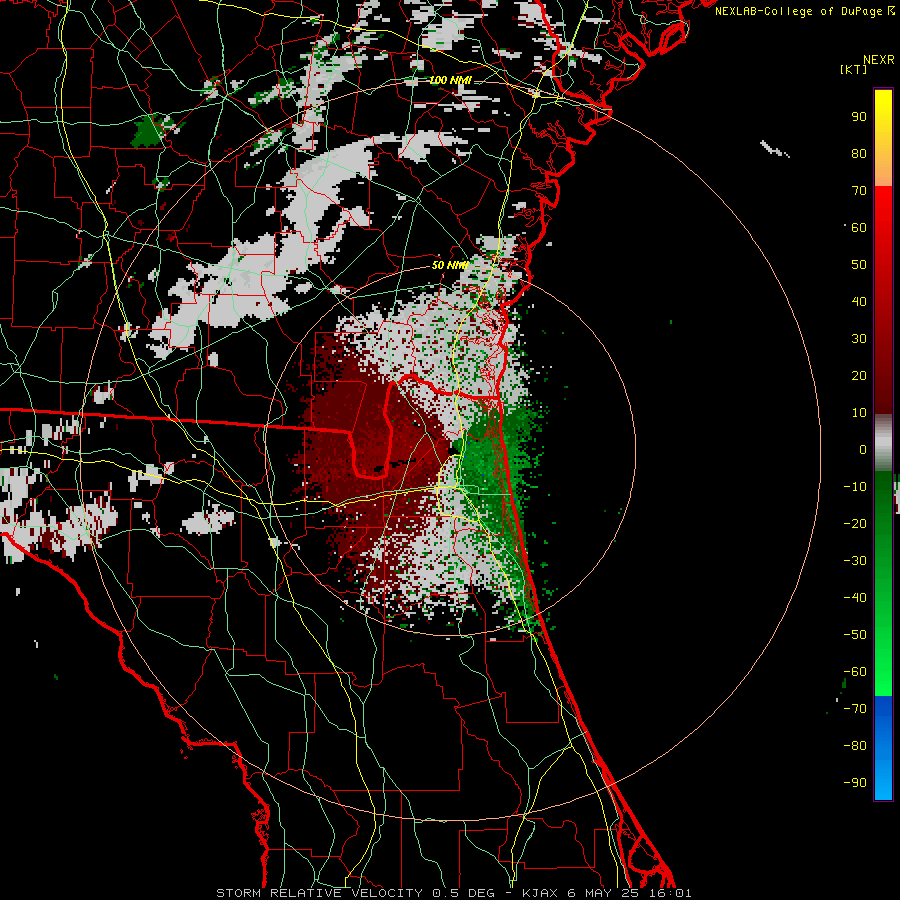Select the -20 knot scale label

tap(855, 524)
